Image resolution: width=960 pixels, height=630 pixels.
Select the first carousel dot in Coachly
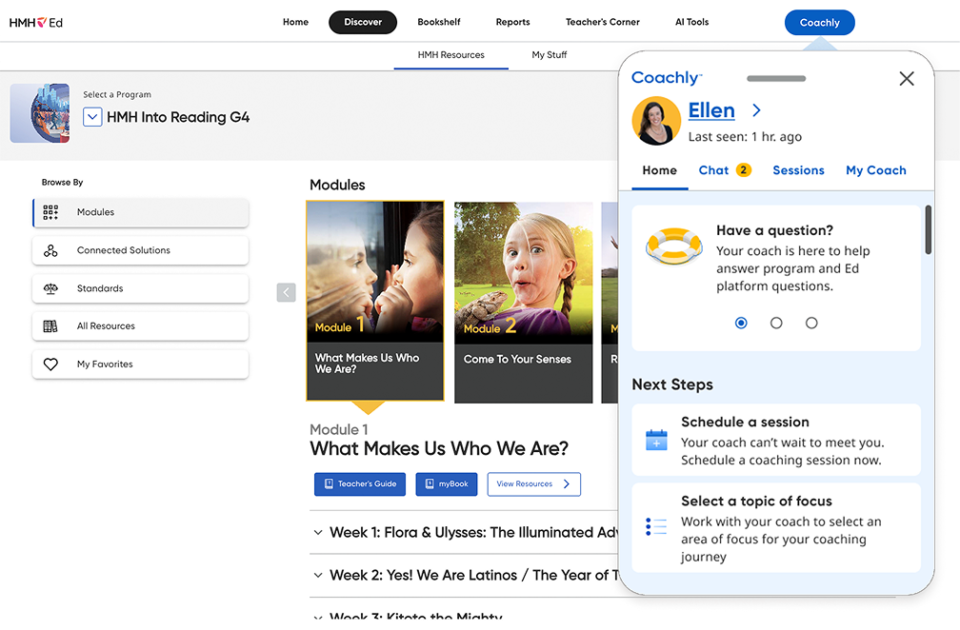(741, 323)
